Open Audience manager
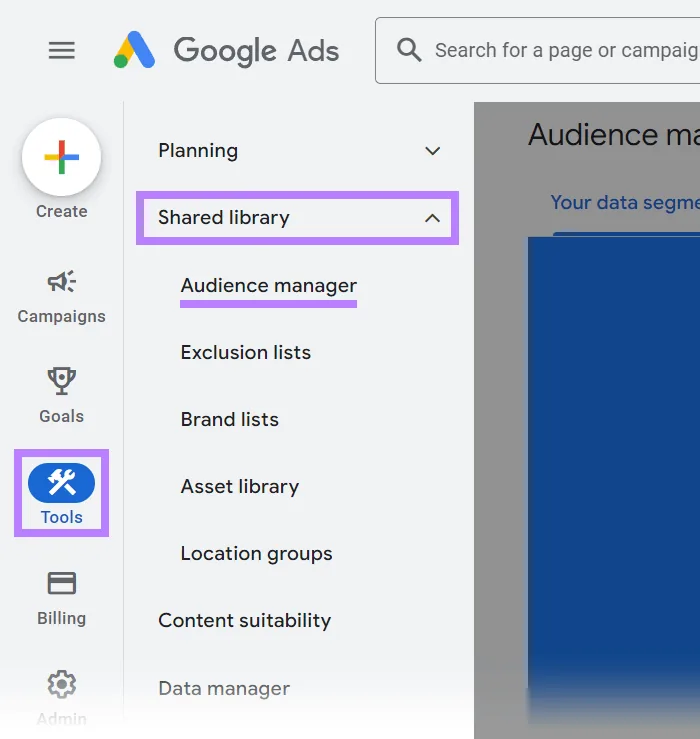Image resolution: width=700 pixels, height=739 pixels. [x=269, y=286]
